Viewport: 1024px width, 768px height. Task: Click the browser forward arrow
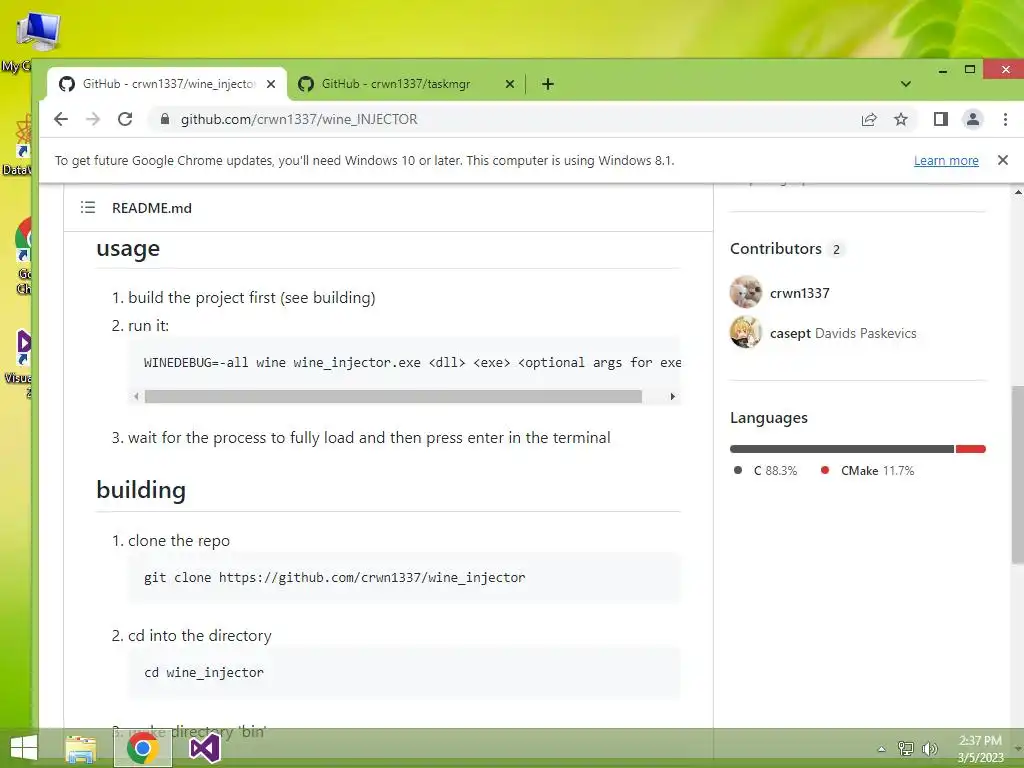pyautogui.click(x=93, y=119)
